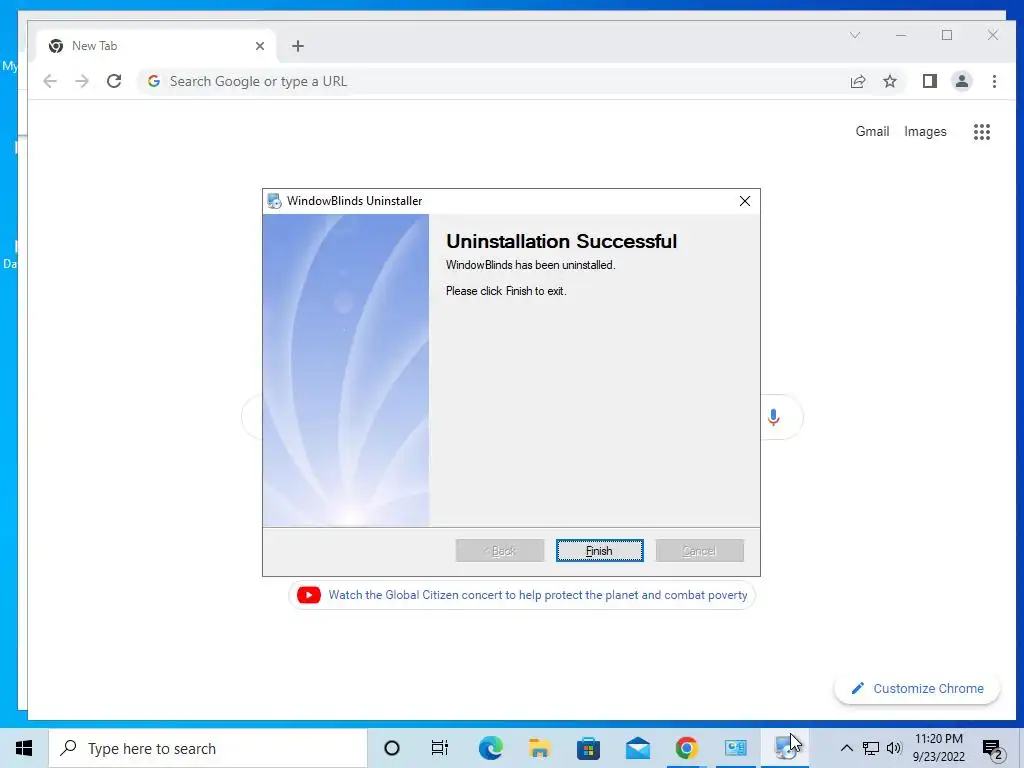Switch to Chrome on the taskbar
1024x768 pixels.
coord(686,748)
